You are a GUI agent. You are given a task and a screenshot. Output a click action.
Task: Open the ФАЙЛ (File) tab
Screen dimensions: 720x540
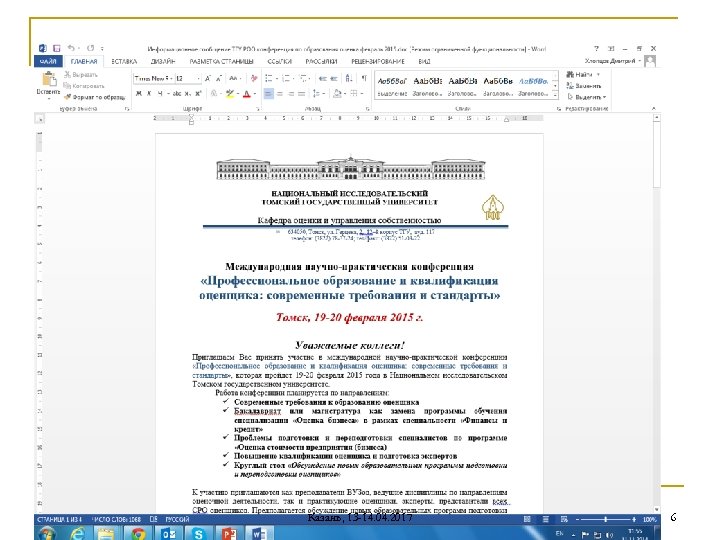pos(48,61)
